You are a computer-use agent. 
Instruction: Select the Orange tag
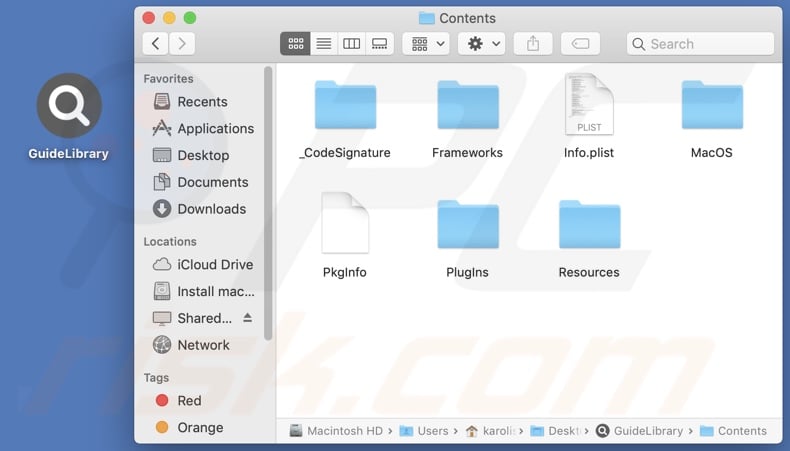pos(189,427)
